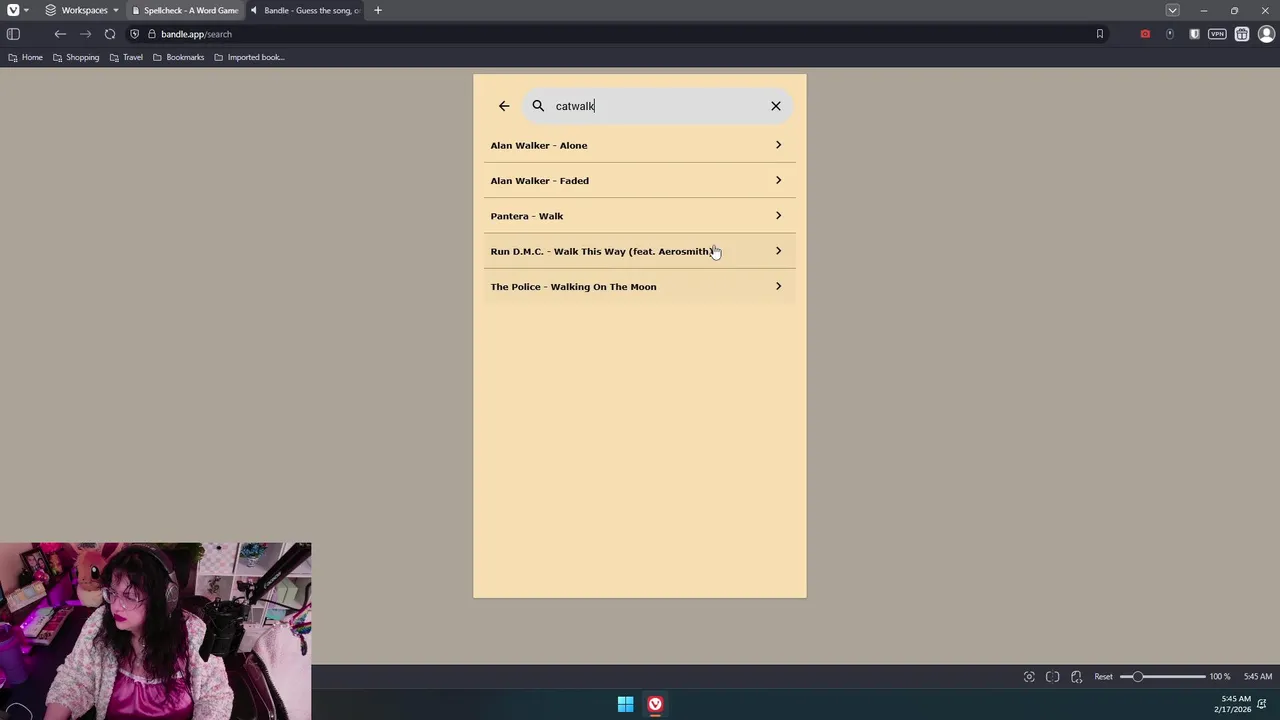Open the Travel bookmark folder
This screenshot has height=720, width=1280.
coord(126,57)
